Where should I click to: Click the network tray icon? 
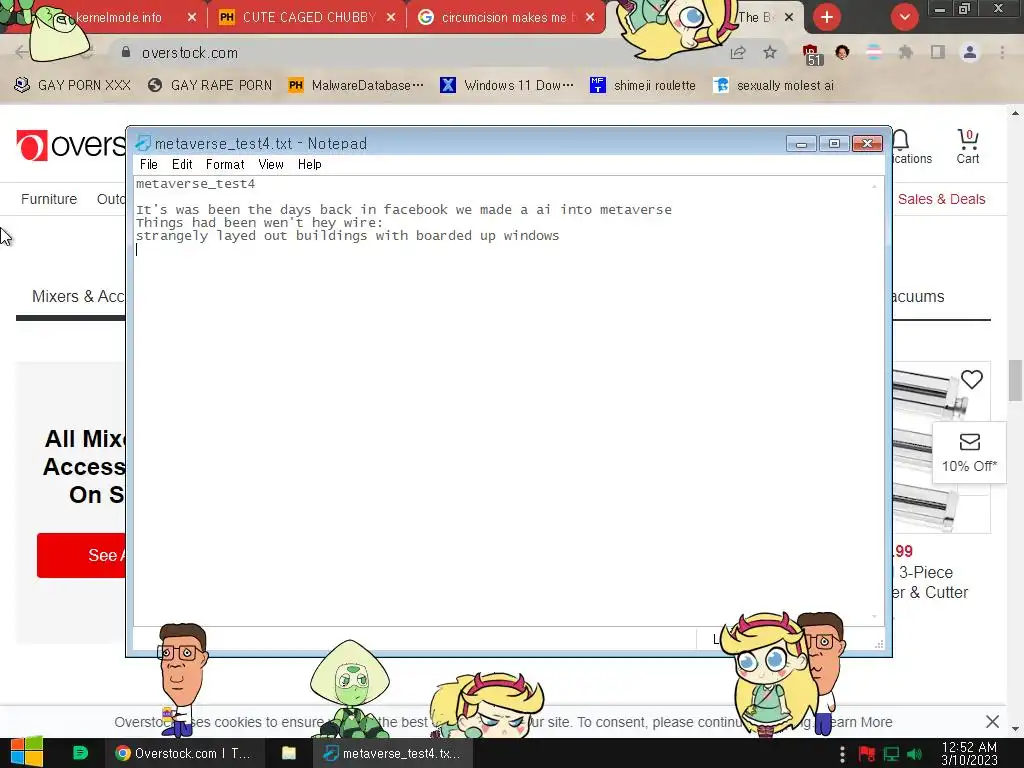pos(891,754)
